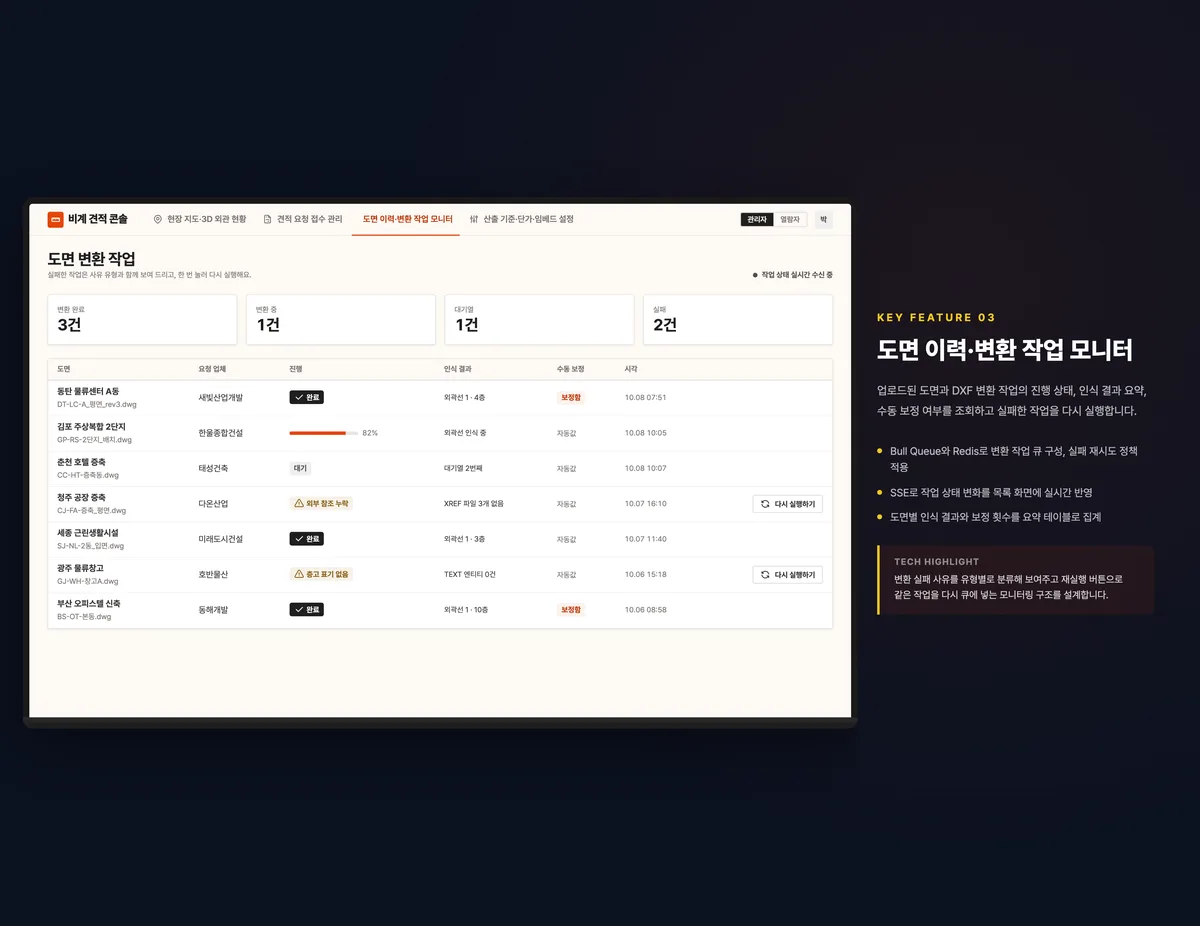
Task: Click the 대기열 2번째 result
Action: click(465, 468)
